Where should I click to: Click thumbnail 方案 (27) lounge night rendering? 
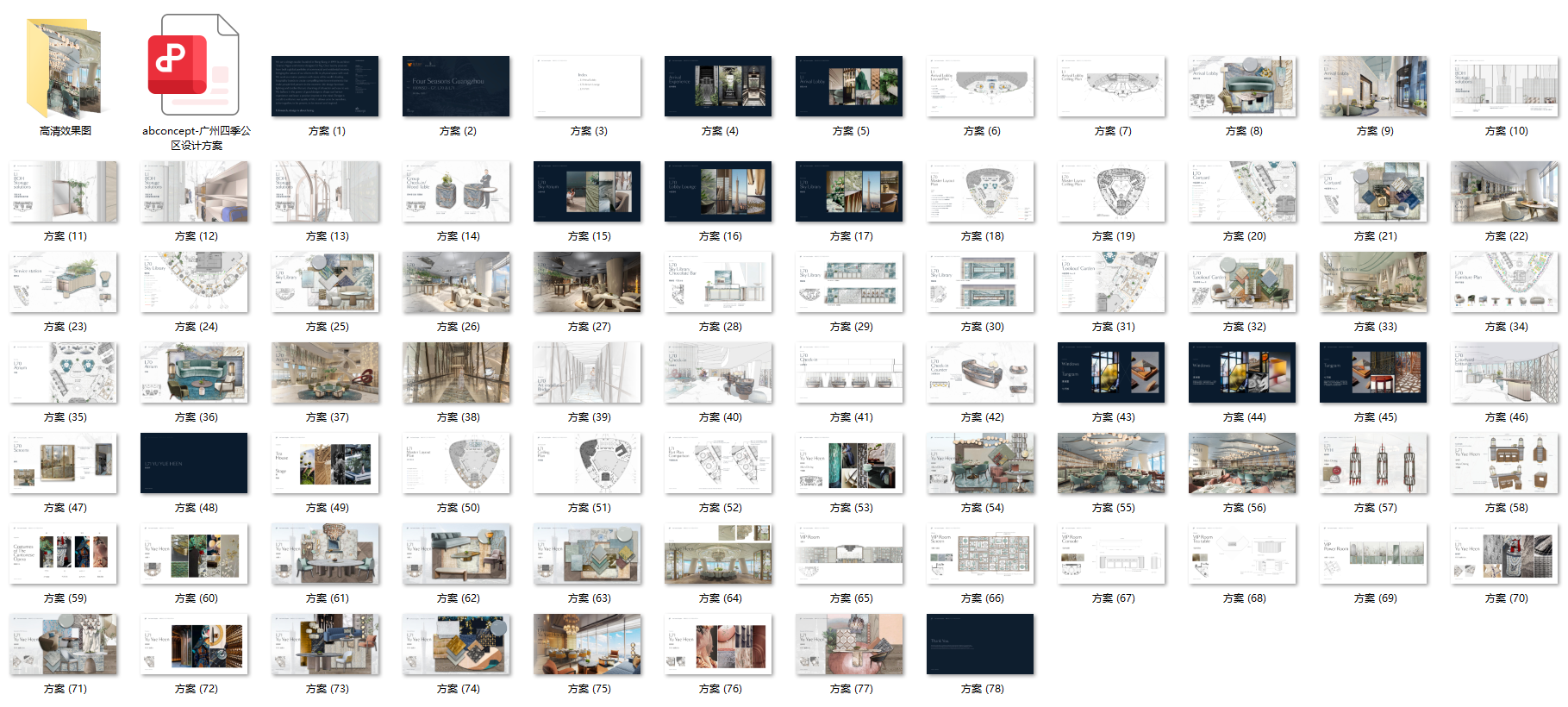pos(587,282)
